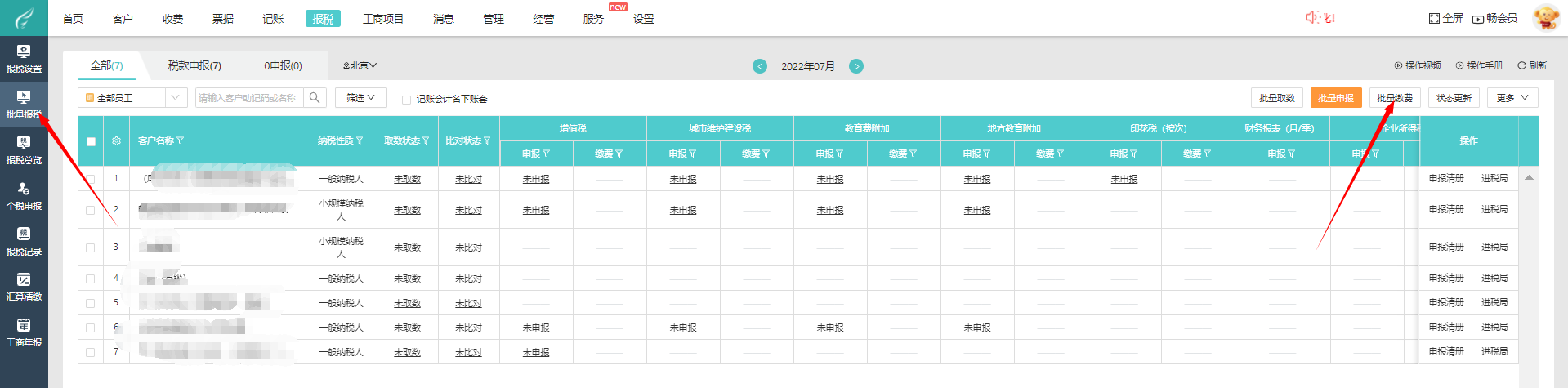The height and width of the screenshot is (388, 1568).
Task: Open the 工商项目 top menu
Action: [382, 19]
